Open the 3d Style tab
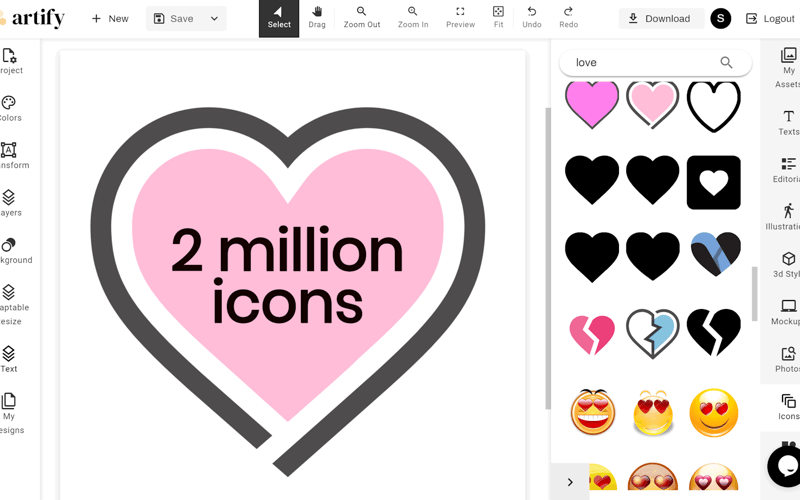 [787, 265]
